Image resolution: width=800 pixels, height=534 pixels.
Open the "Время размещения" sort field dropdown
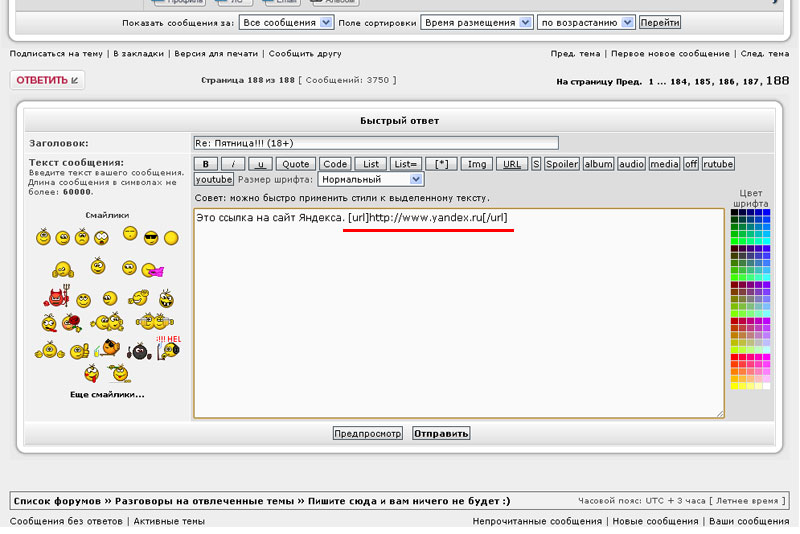click(476, 22)
